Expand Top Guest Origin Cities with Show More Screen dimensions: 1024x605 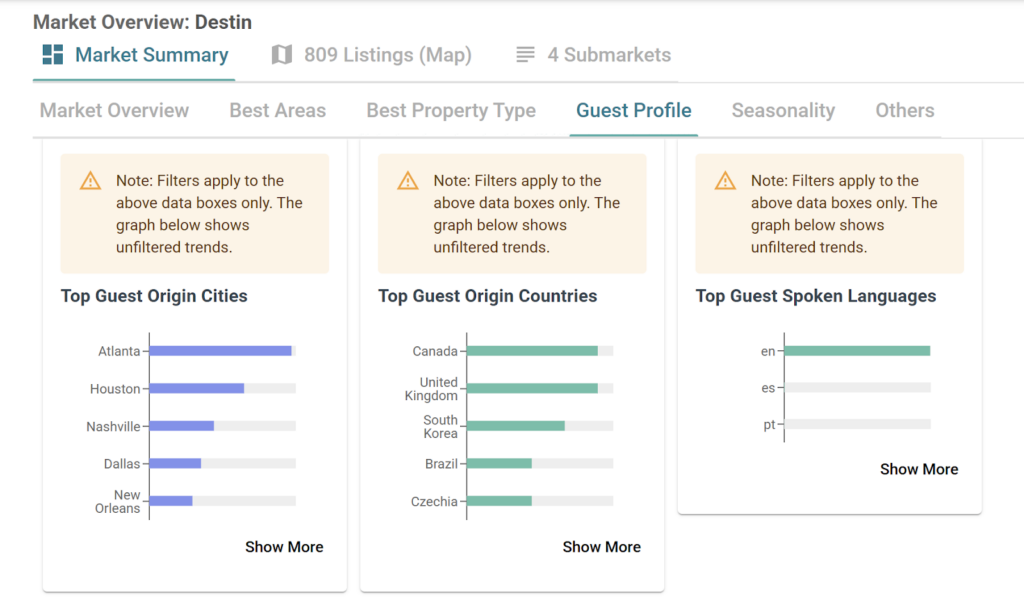click(284, 547)
